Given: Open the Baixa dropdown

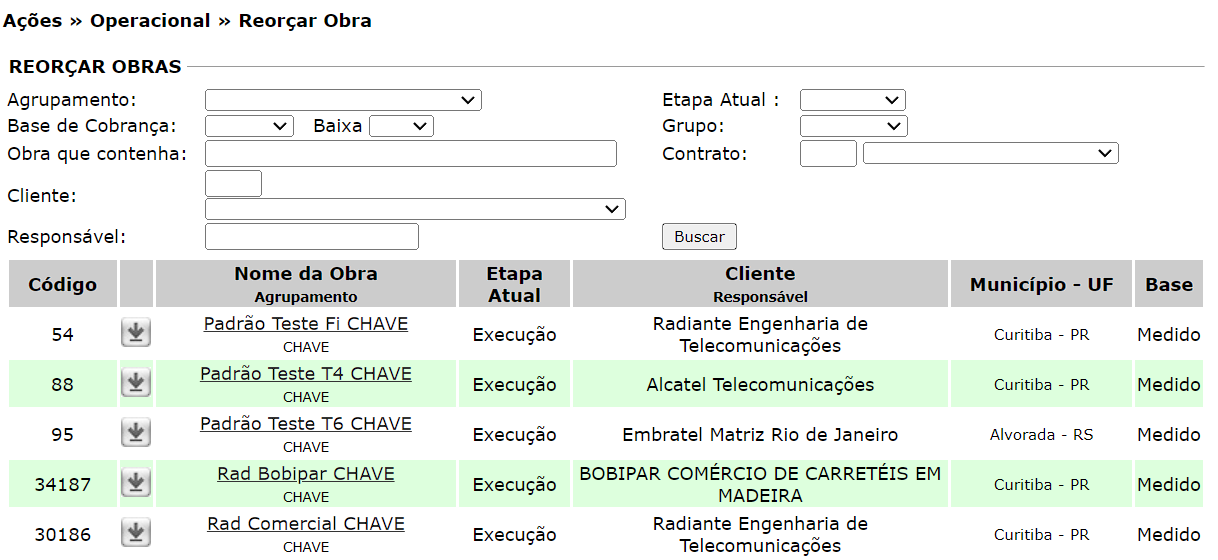Looking at the screenshot, I should [401, 126].
